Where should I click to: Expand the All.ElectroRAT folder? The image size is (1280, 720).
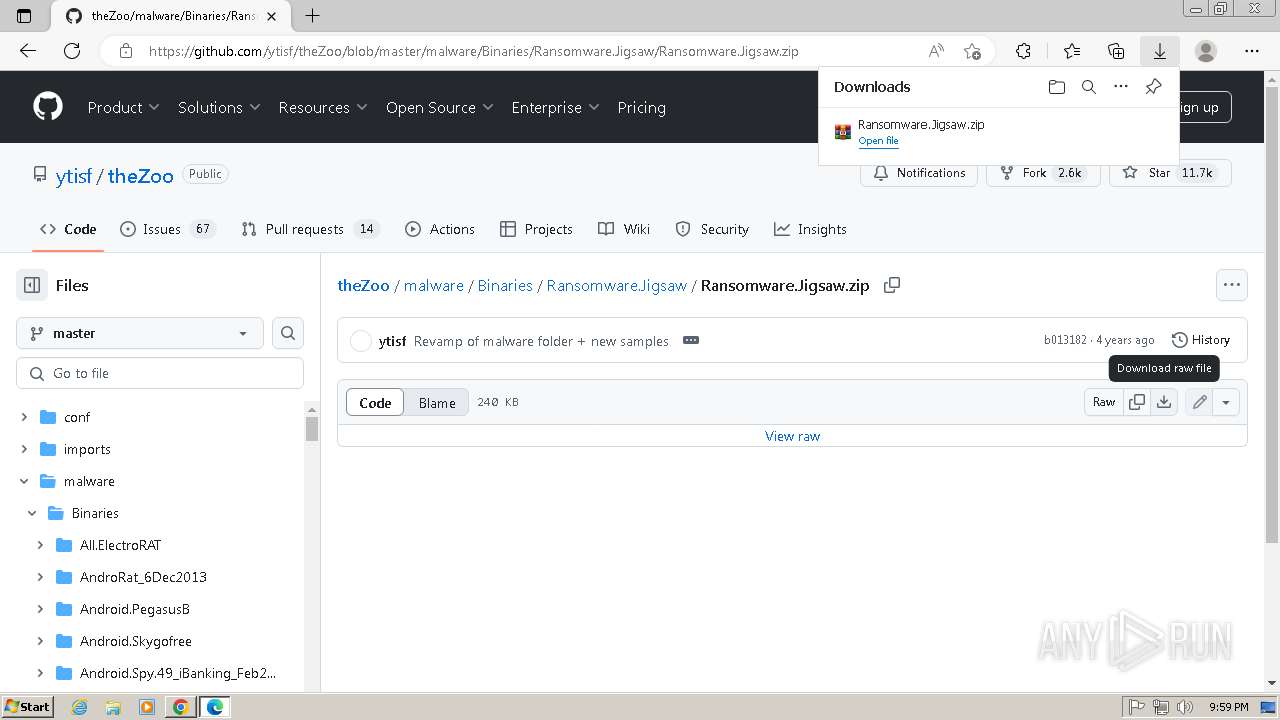[x=40, y=545]
